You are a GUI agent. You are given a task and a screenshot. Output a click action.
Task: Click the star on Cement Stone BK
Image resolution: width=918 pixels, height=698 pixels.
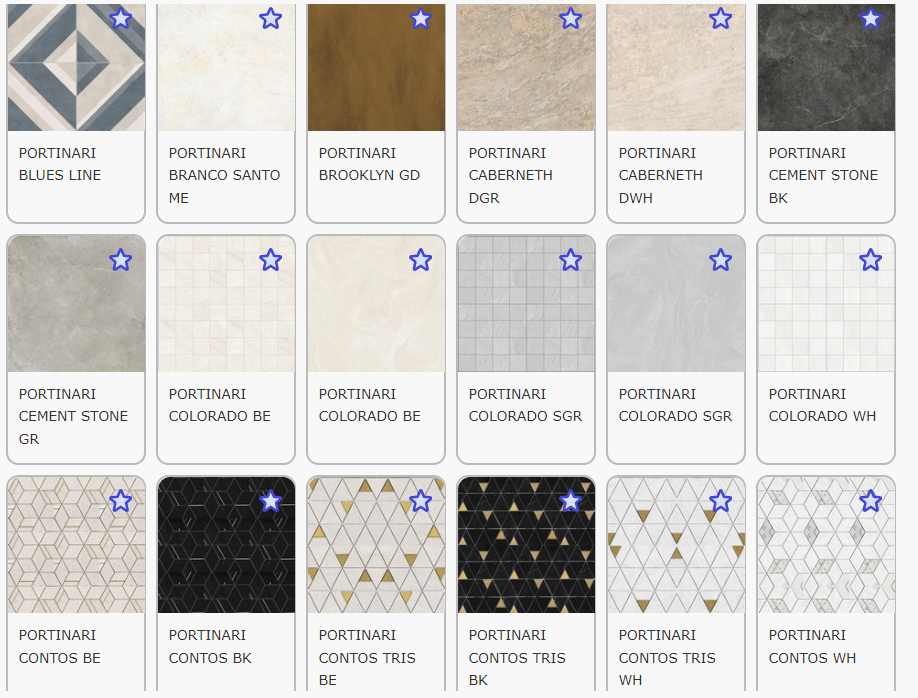[x=870, y=19]
